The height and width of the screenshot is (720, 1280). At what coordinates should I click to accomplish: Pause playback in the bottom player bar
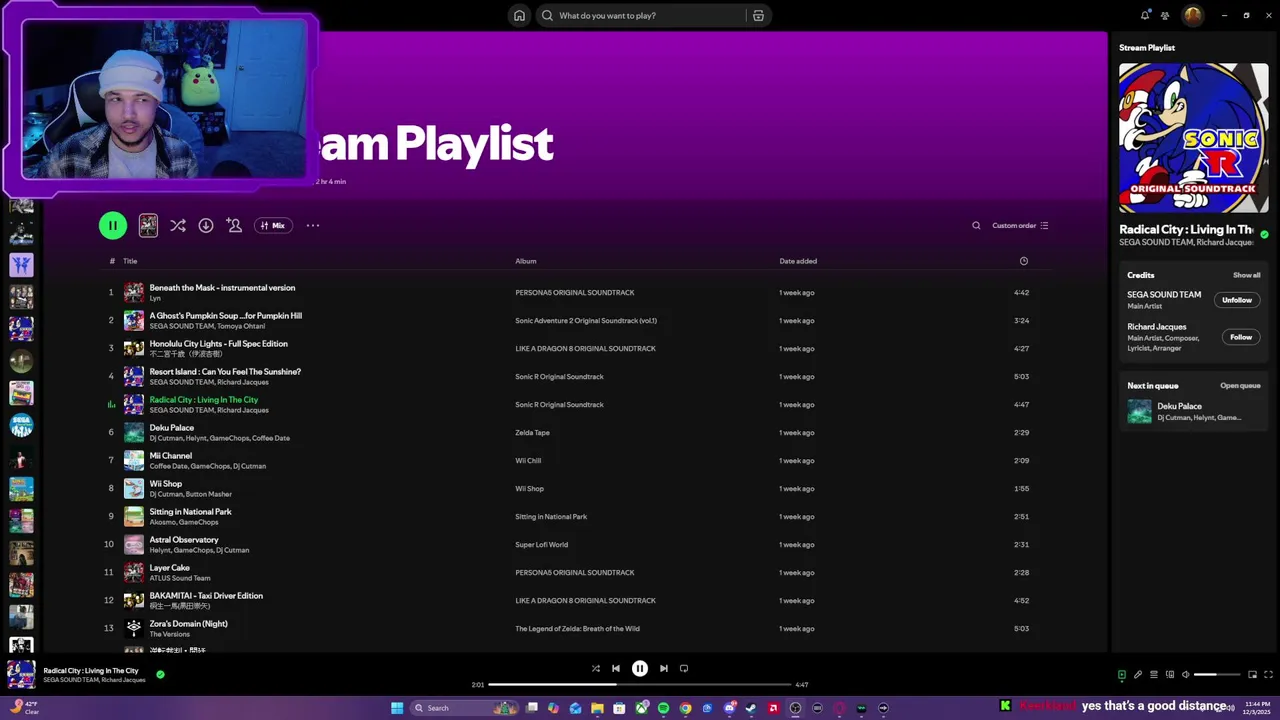click(640, 669)
